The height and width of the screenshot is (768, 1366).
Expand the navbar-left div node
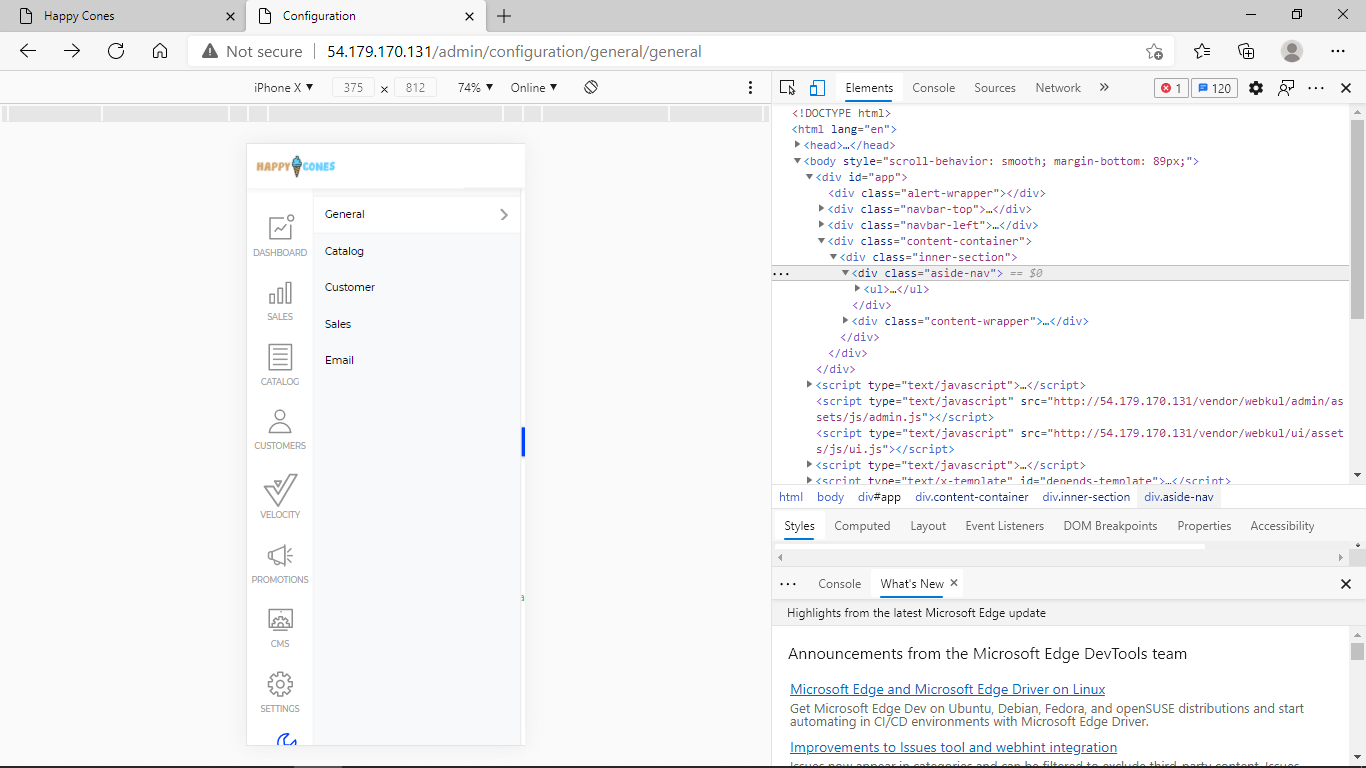pyautogui.click(x=822, y=225)
